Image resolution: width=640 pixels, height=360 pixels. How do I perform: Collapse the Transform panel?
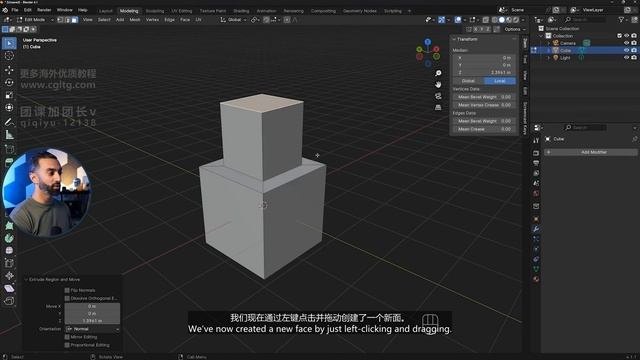pyautogui.click(x=454, y=39)
